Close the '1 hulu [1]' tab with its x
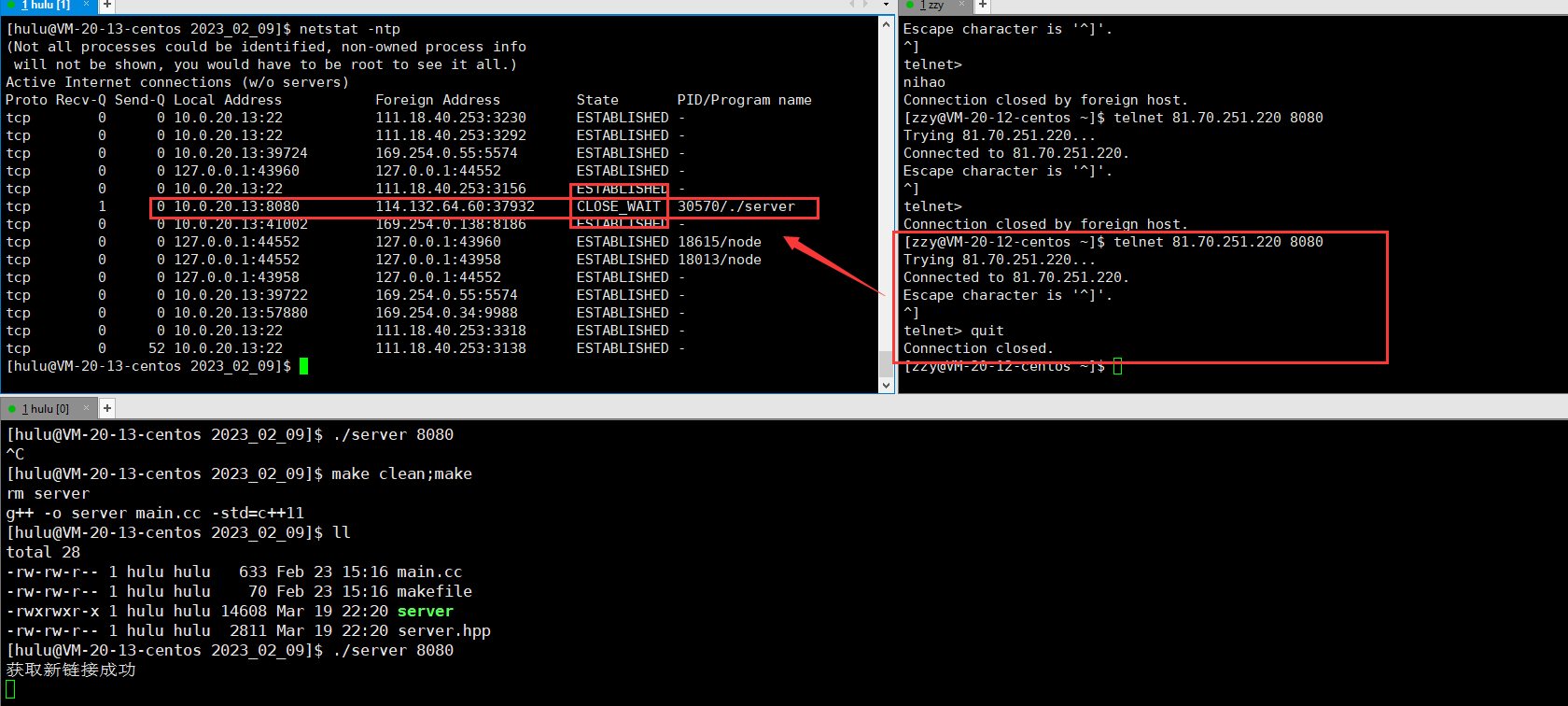 click(x=87, y=5)
